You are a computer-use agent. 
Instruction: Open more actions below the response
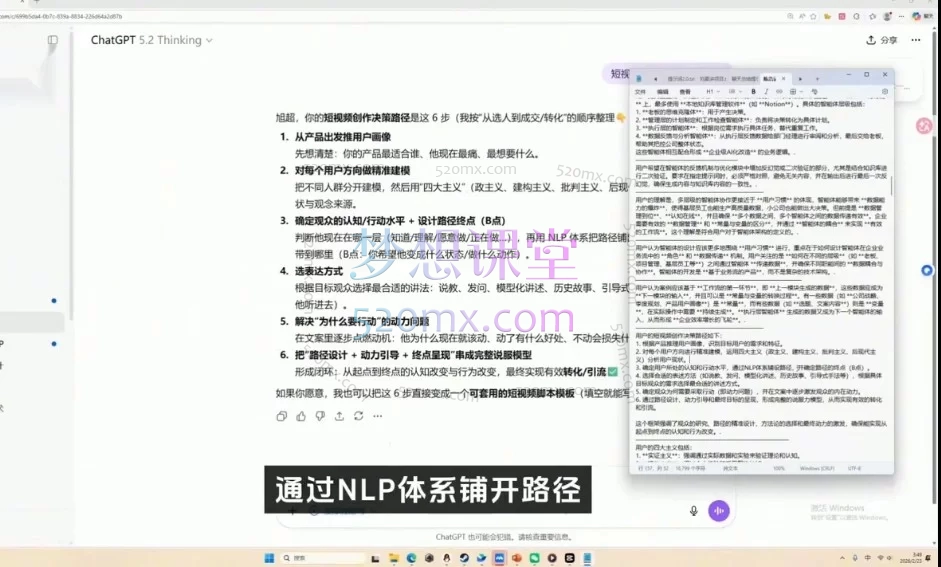[377, 416]
